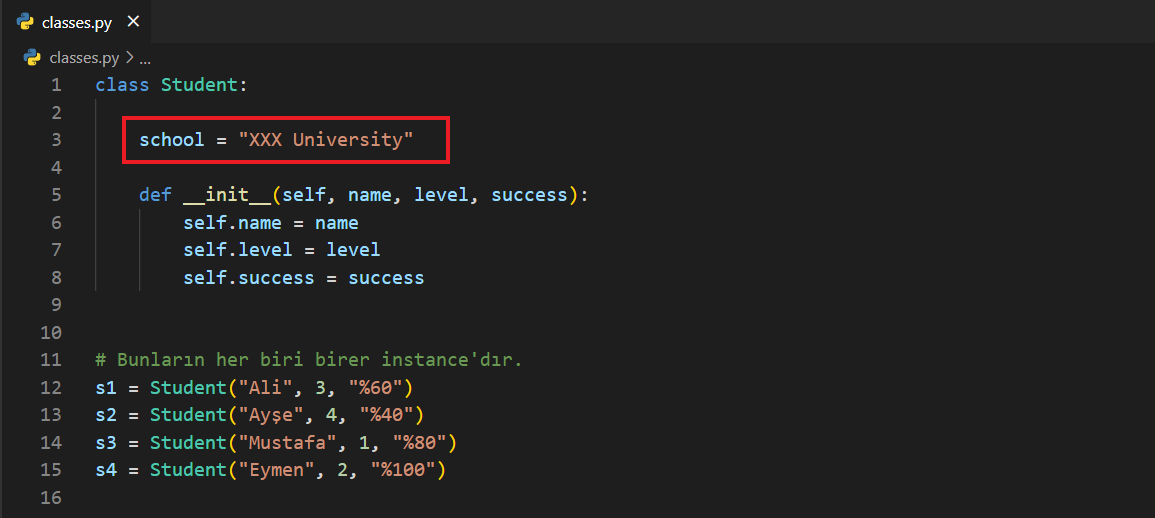The width and height of the screenshot is (1155, 518).
Task: Place cursor on empty line 16
Action: 300,498
